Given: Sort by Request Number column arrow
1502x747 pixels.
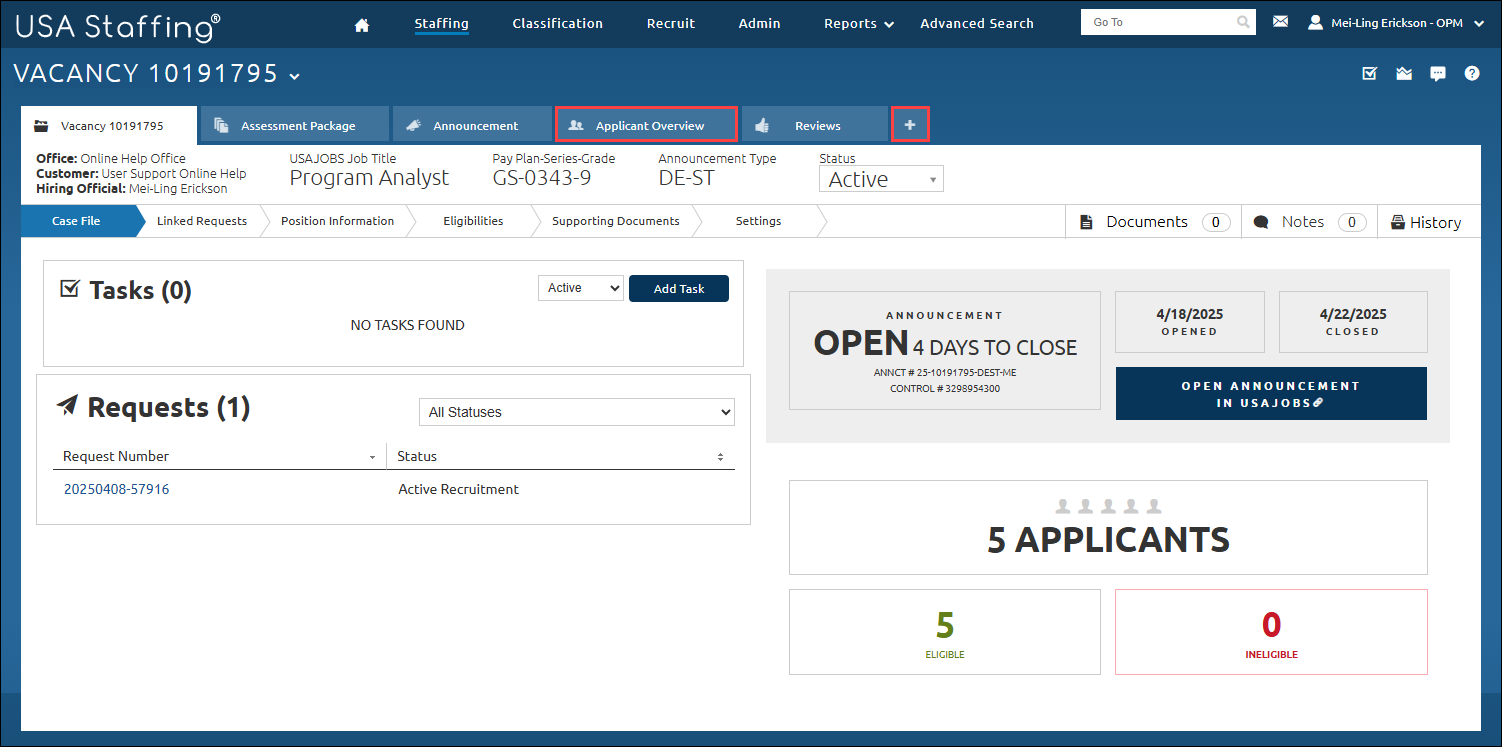Looking at the screenshot, I should (373, 457).
